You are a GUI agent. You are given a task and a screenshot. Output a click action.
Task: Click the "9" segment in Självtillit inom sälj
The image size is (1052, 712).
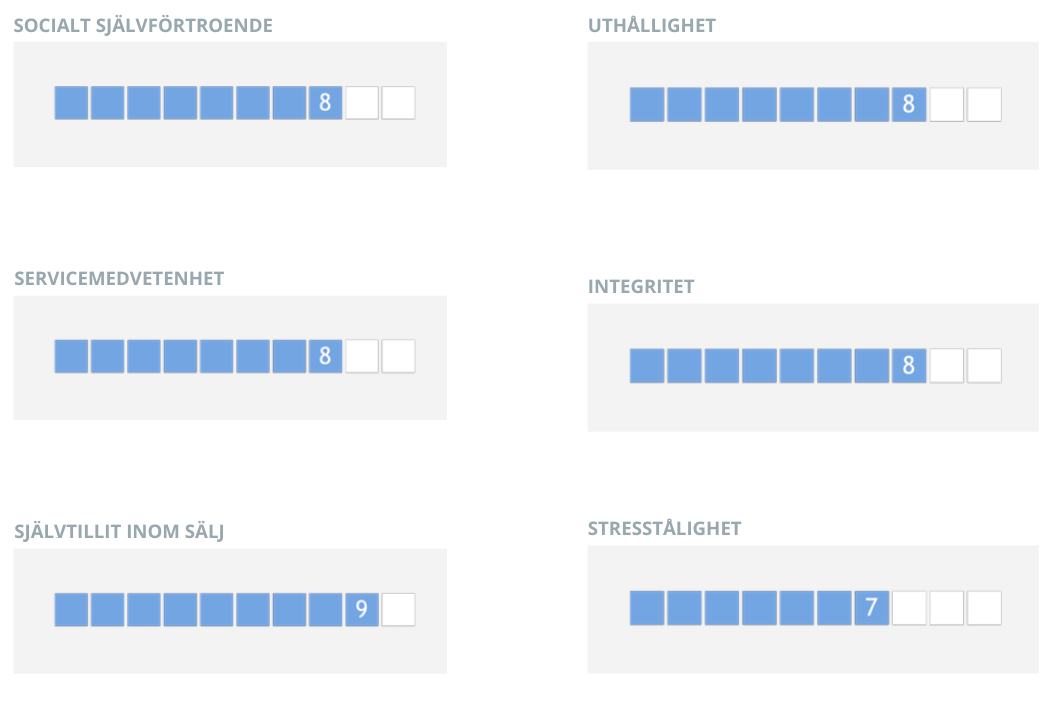pyautogui.click(x=362, y=610)
